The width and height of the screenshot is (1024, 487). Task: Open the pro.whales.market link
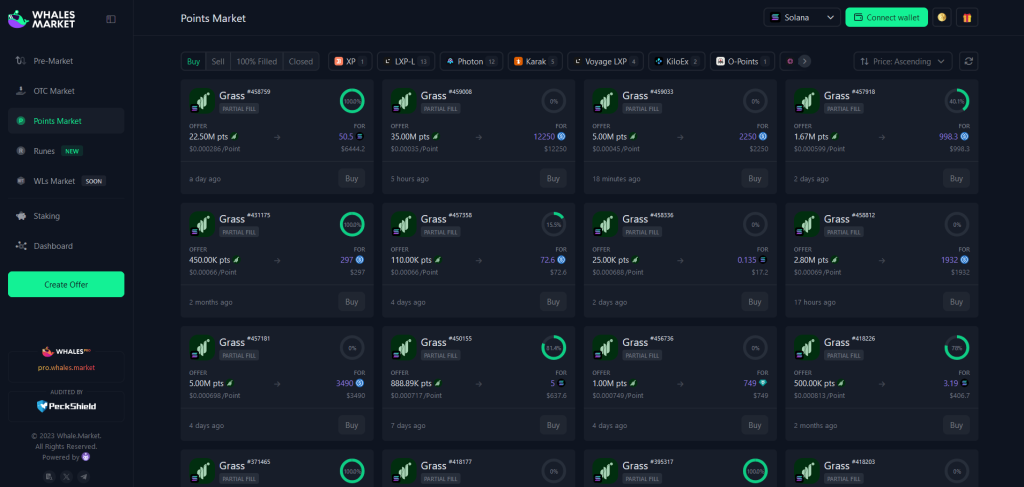pyautogui.click(x=66, y=368)
